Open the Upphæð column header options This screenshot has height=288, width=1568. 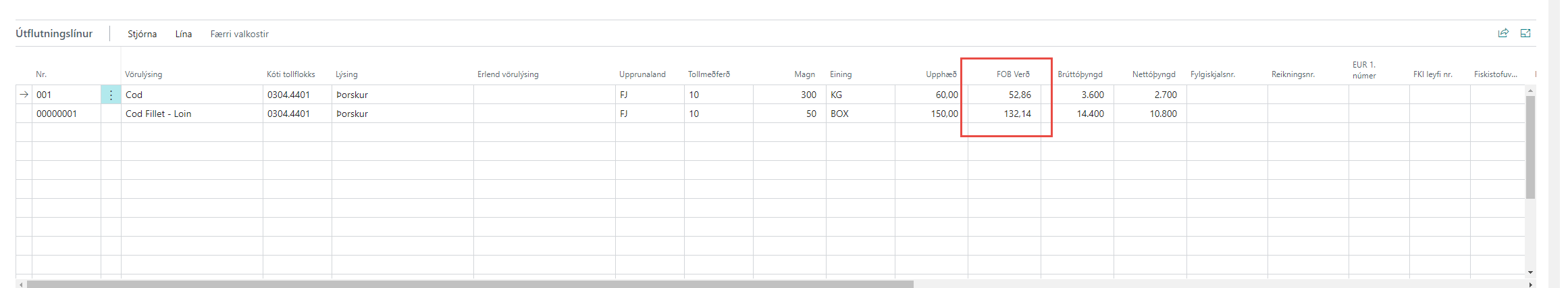tap(941, 74)
